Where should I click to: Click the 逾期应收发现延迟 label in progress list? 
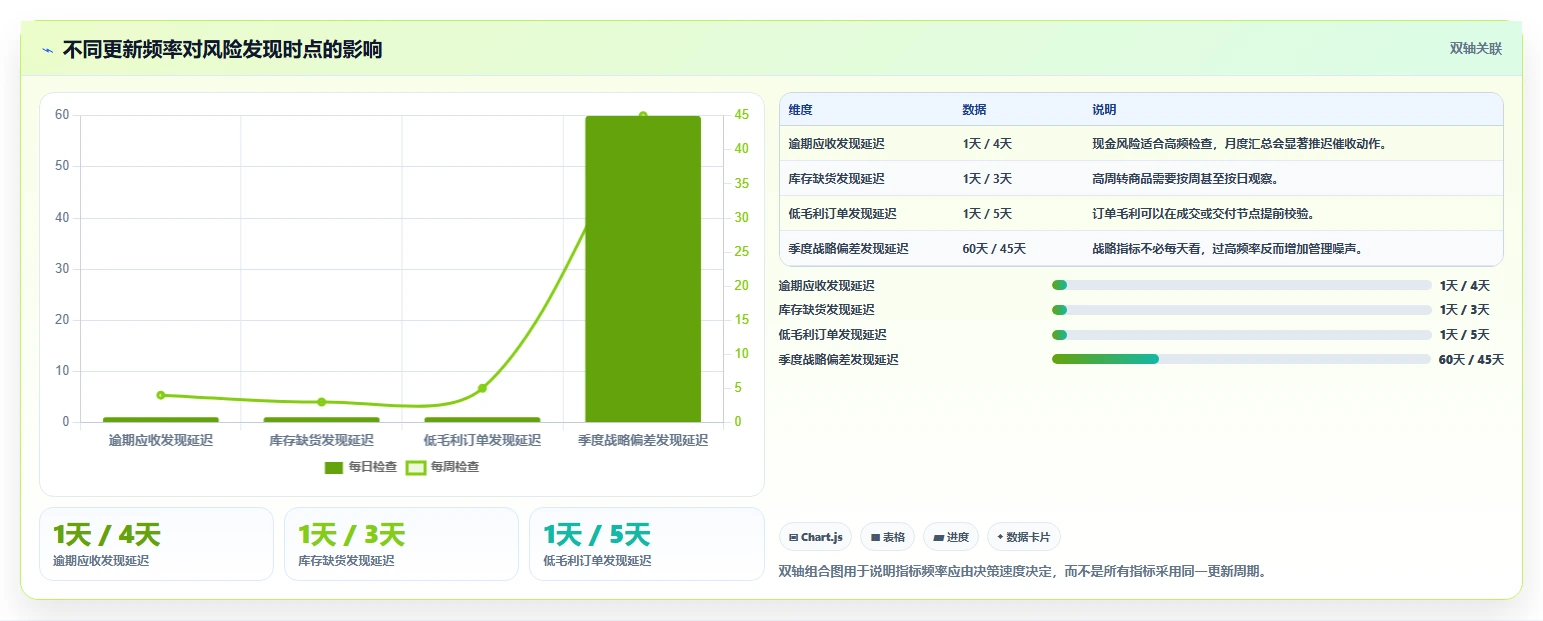tap(827, 286)
